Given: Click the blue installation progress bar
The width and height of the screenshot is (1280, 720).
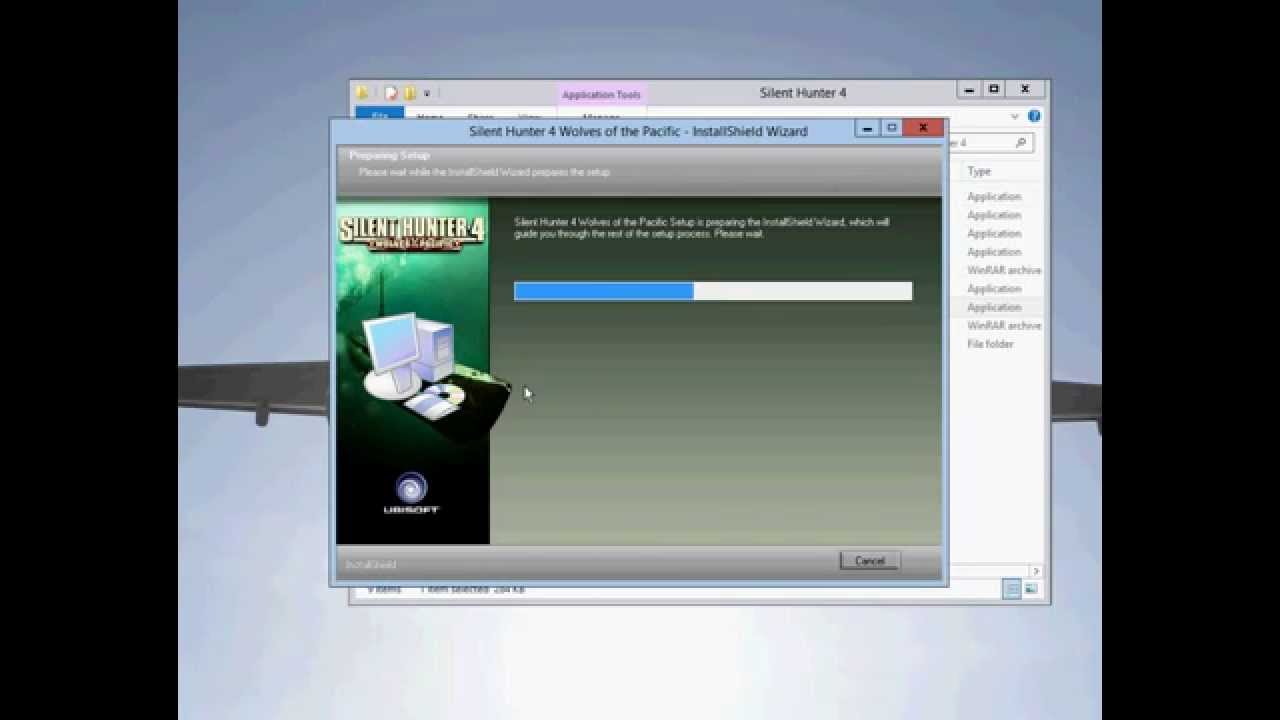Looking at the screenshot, I should coord(713,291).
